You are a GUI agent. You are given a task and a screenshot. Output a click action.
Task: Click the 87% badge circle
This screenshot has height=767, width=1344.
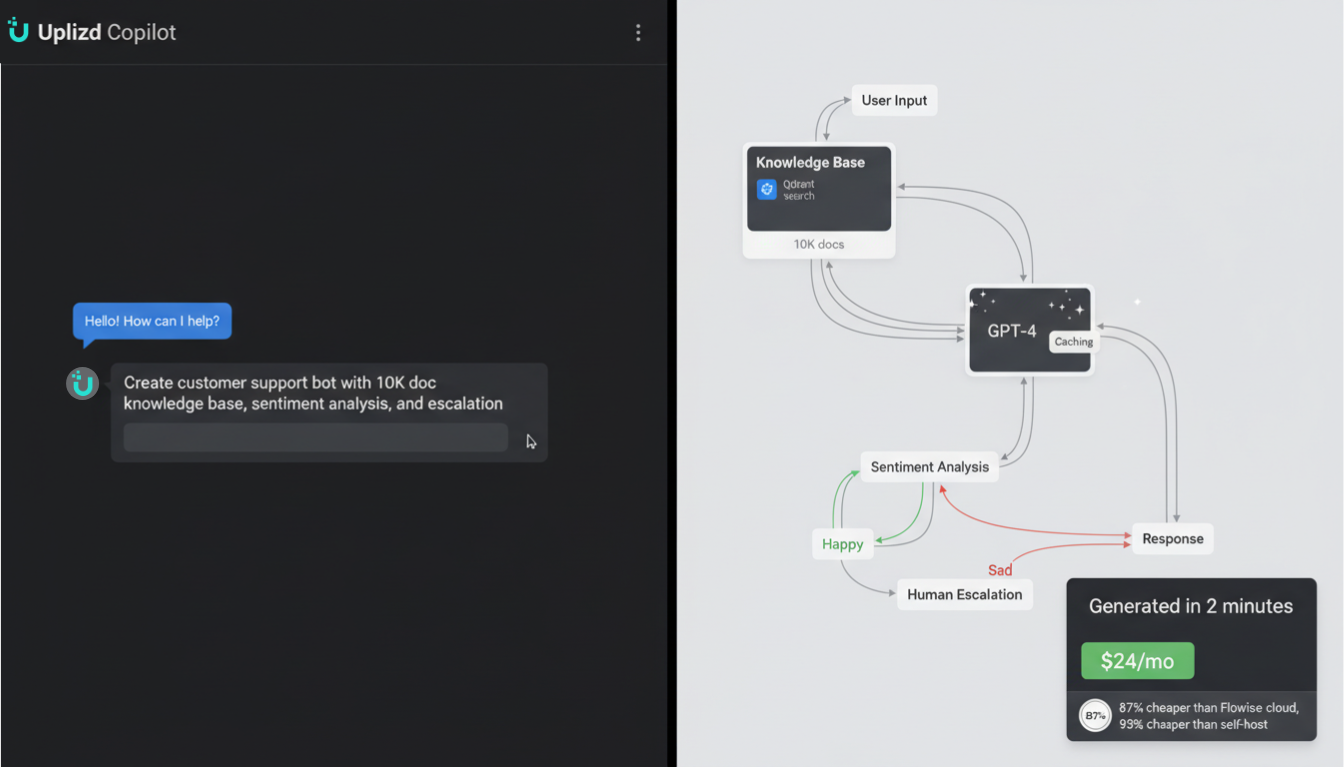point(1095,715)
